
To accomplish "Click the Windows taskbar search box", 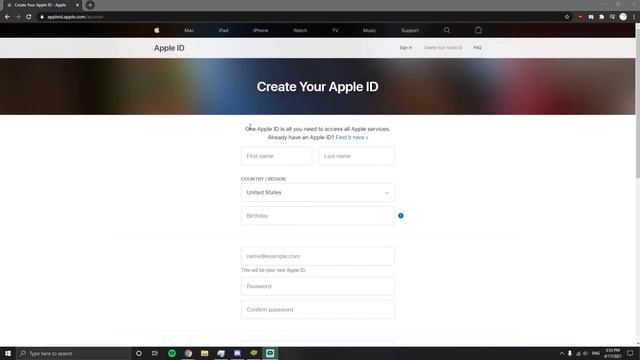I will (73, 353).
